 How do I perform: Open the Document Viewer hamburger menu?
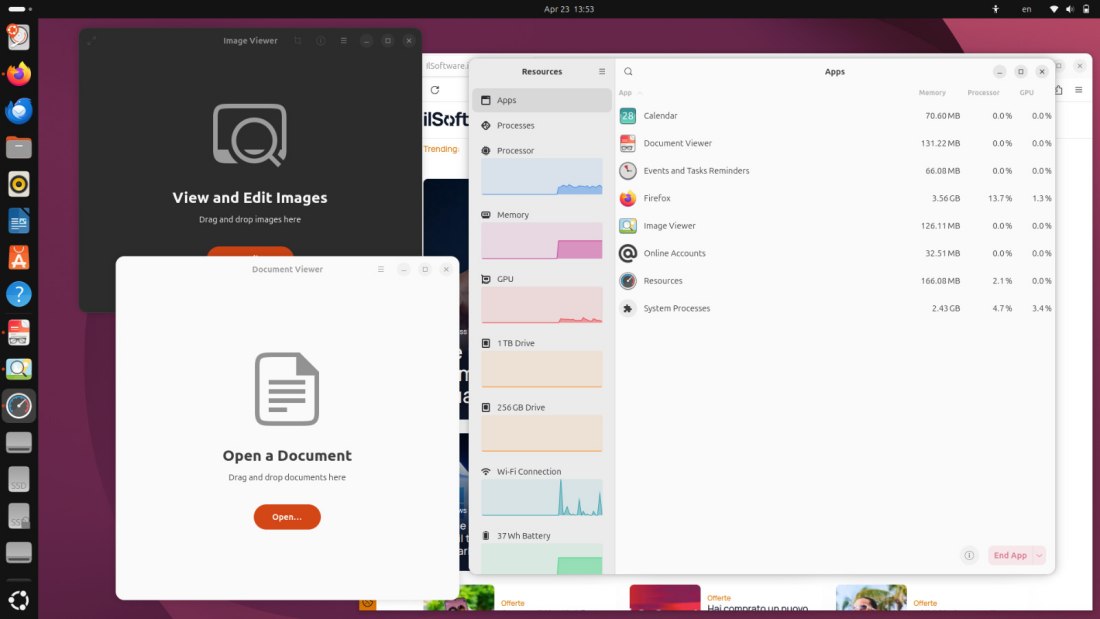click(380, 269)
